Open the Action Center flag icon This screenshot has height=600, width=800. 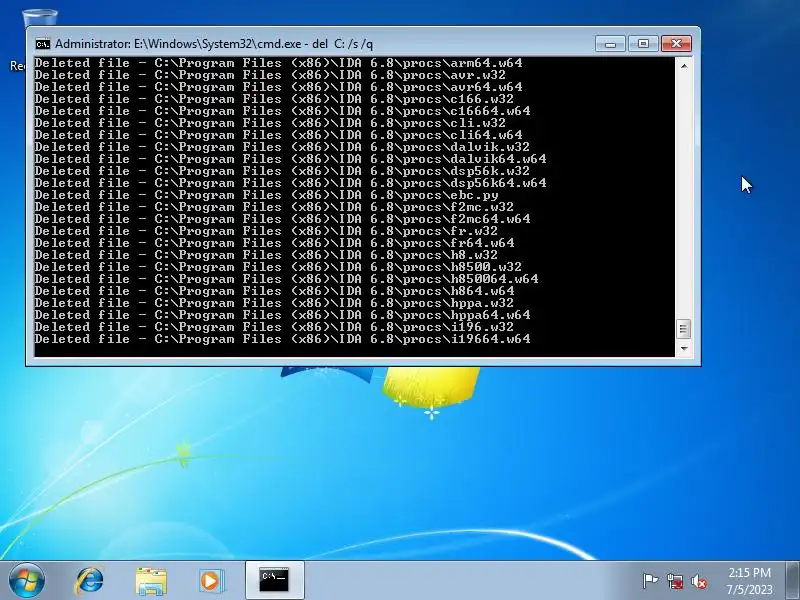point(650,581)
